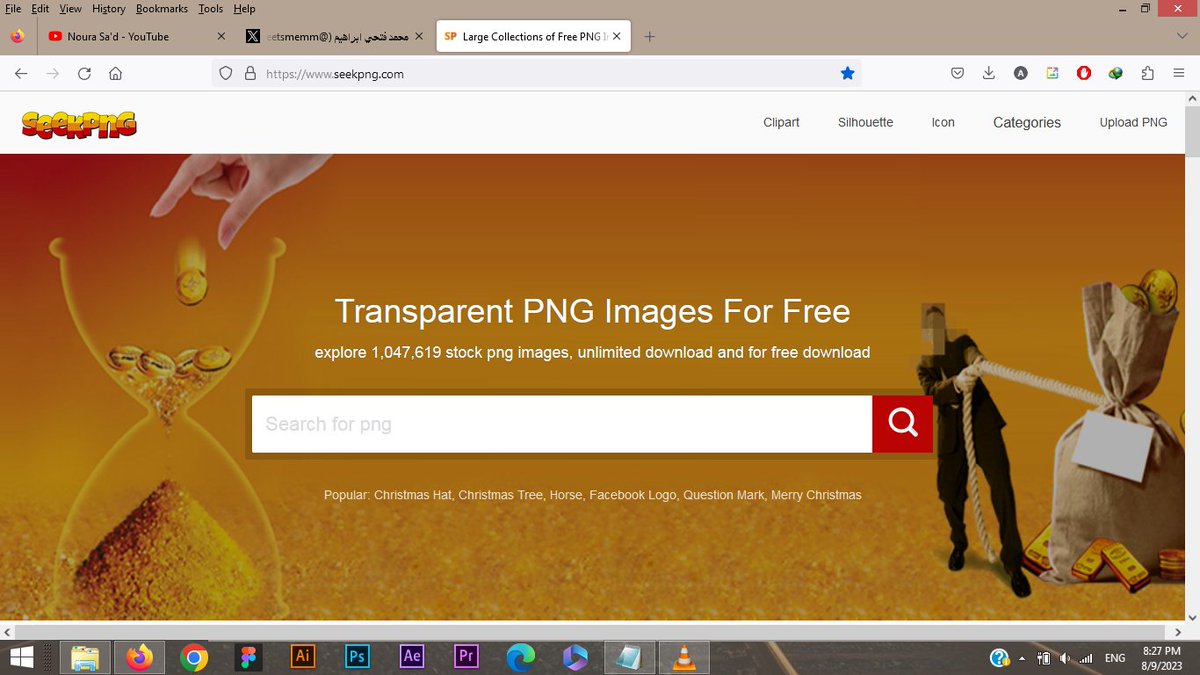Image resolution: width=1200 pixels, height=675 pixels.
Task: Open the Tools menu
Action: pos(210,8)
